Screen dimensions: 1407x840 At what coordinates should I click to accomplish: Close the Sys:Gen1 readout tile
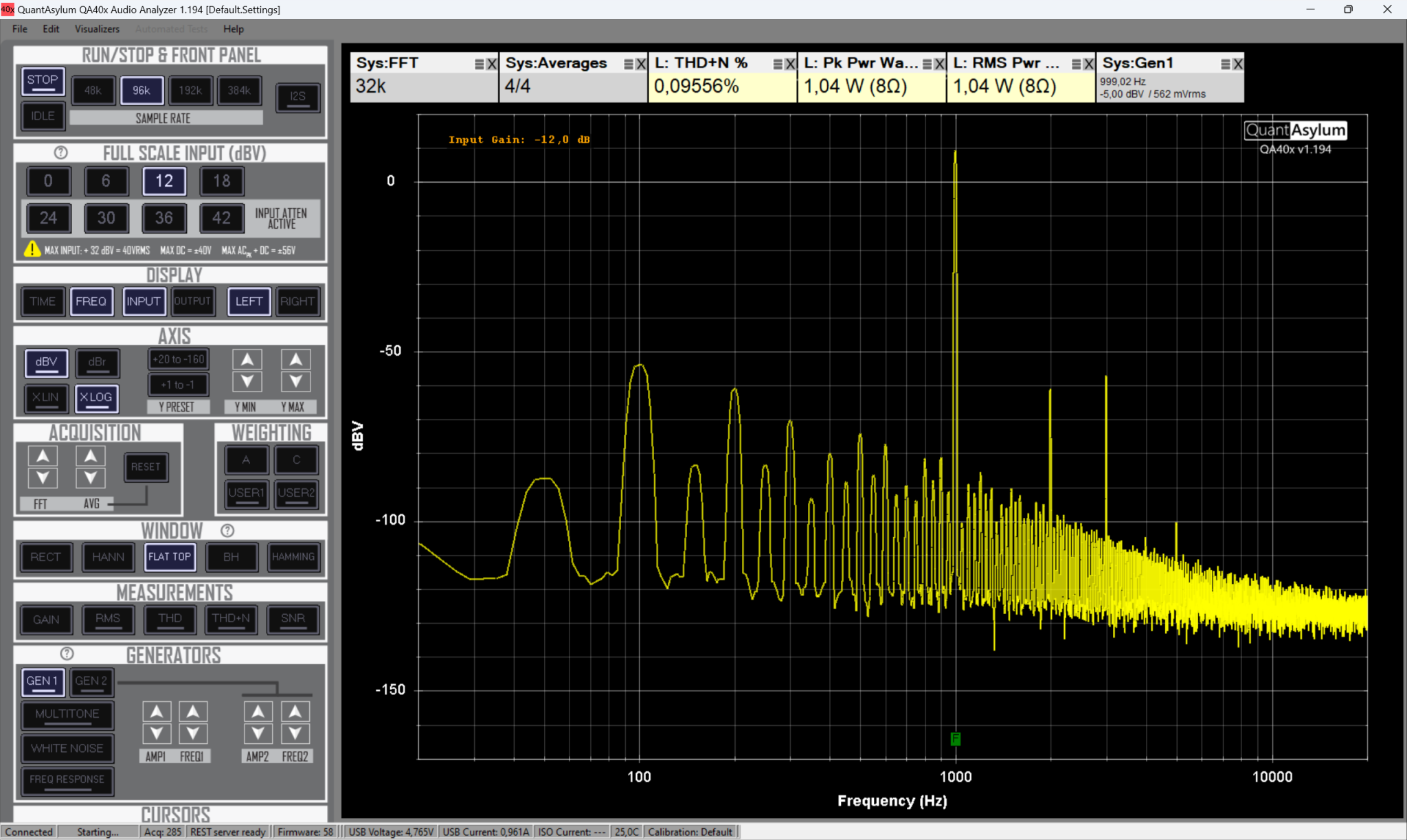[1238, 64]
